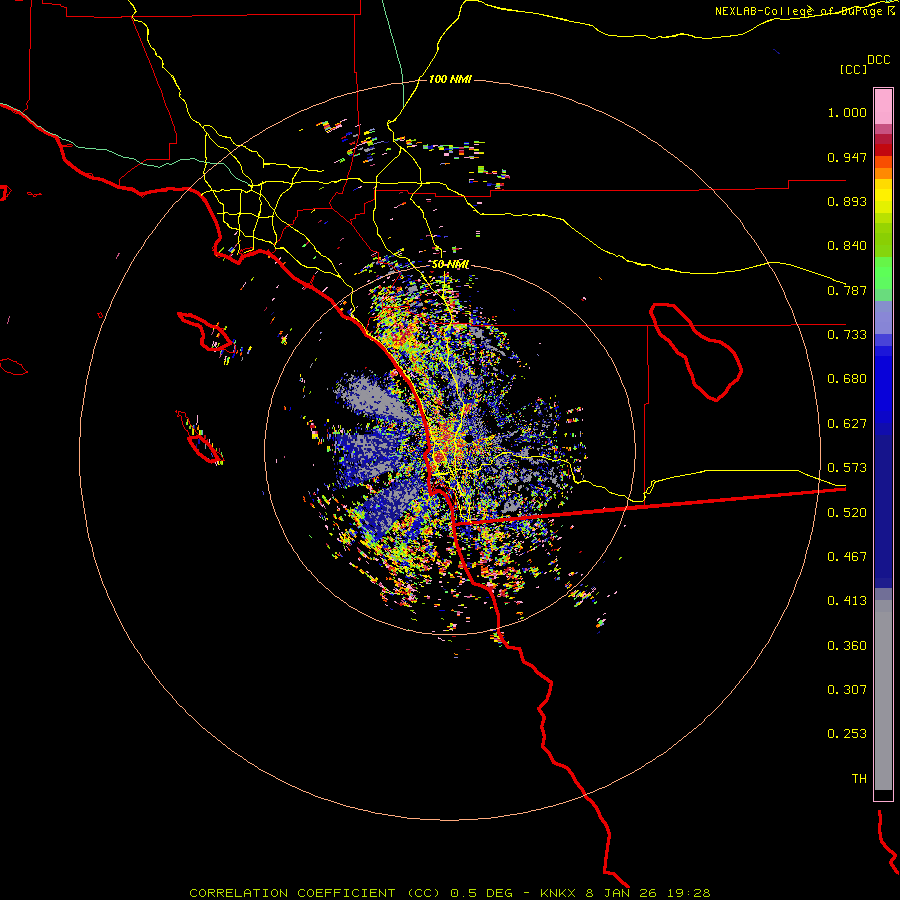
Task: Click the 0.520 scale value
Action: [847, 513]
